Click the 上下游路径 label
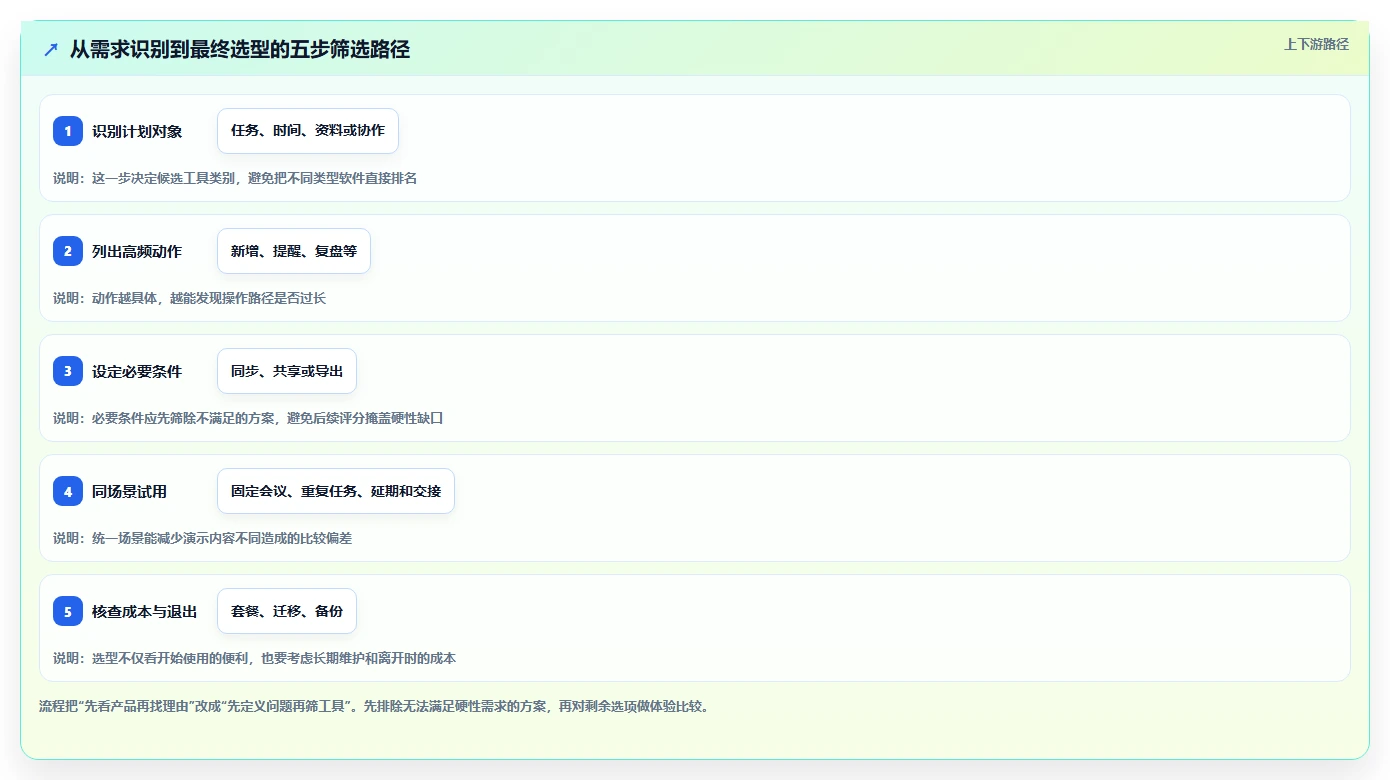 pos(1316,44)
